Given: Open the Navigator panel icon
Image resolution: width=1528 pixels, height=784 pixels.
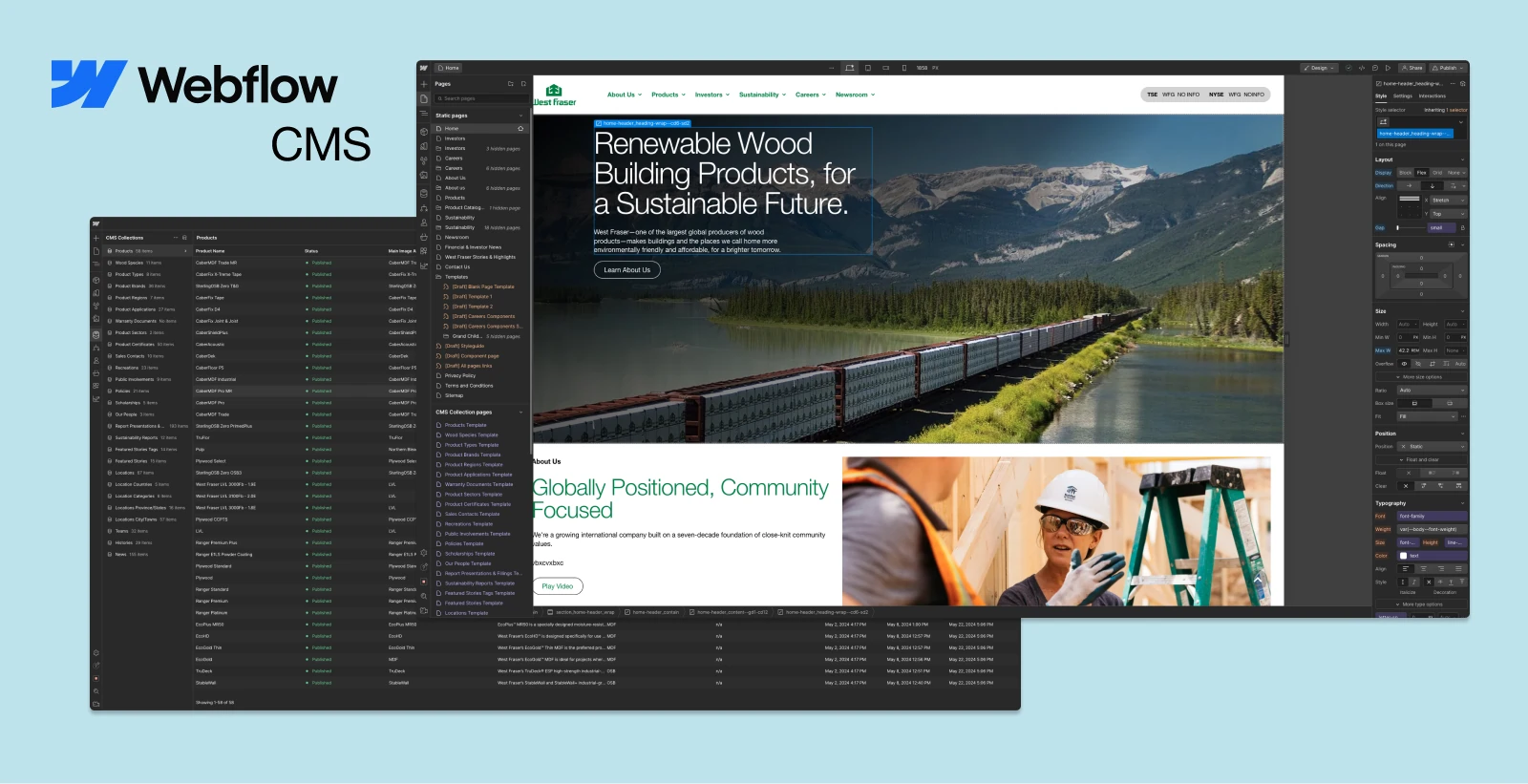Looking at the screenshot, I should (x=424, y=113).
